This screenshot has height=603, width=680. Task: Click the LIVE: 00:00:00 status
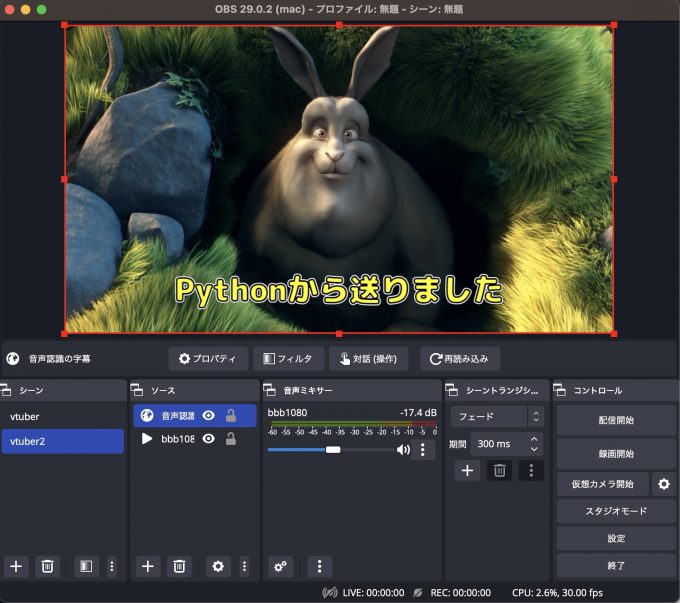pos(373,593)
